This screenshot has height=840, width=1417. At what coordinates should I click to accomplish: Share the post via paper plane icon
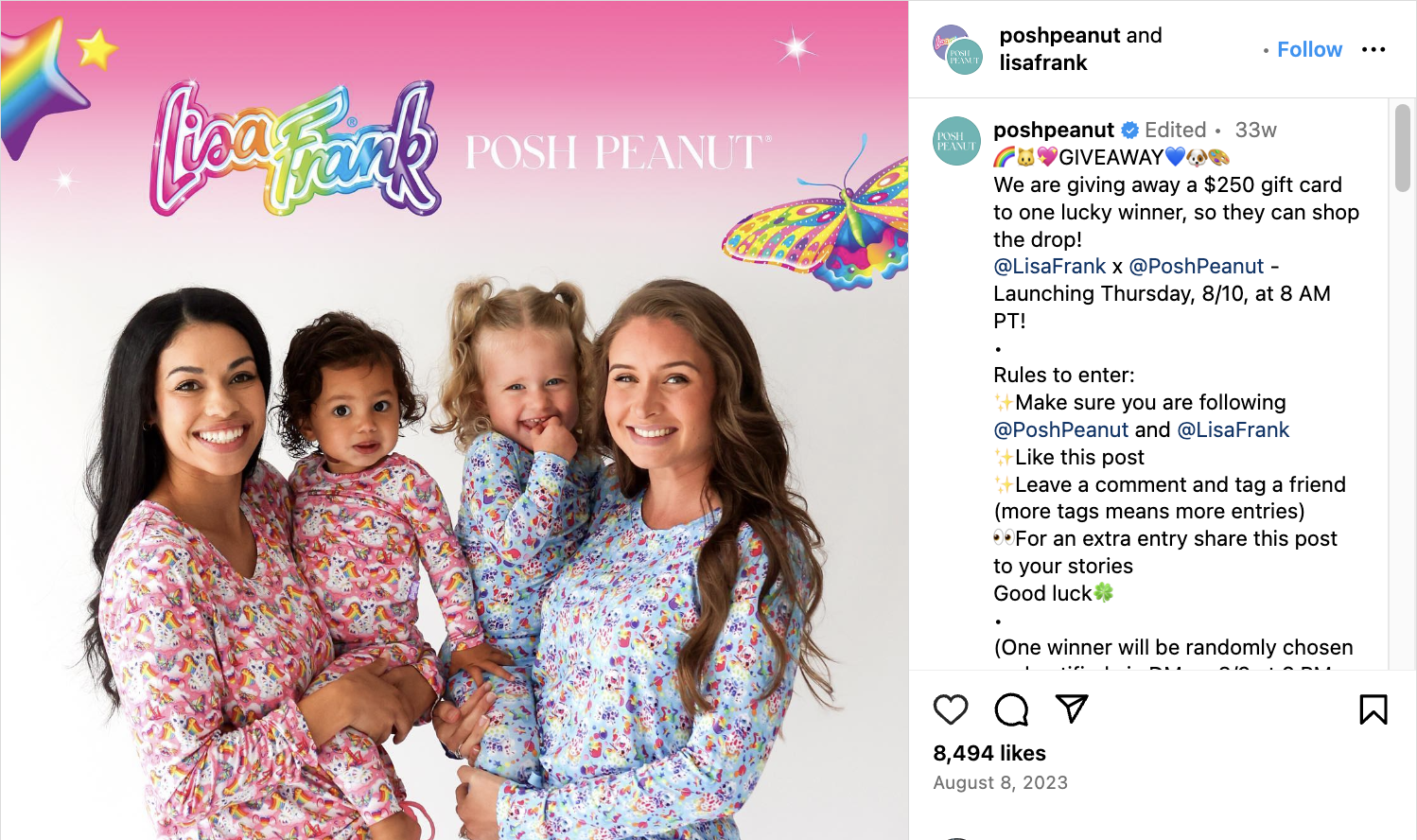1072,709
